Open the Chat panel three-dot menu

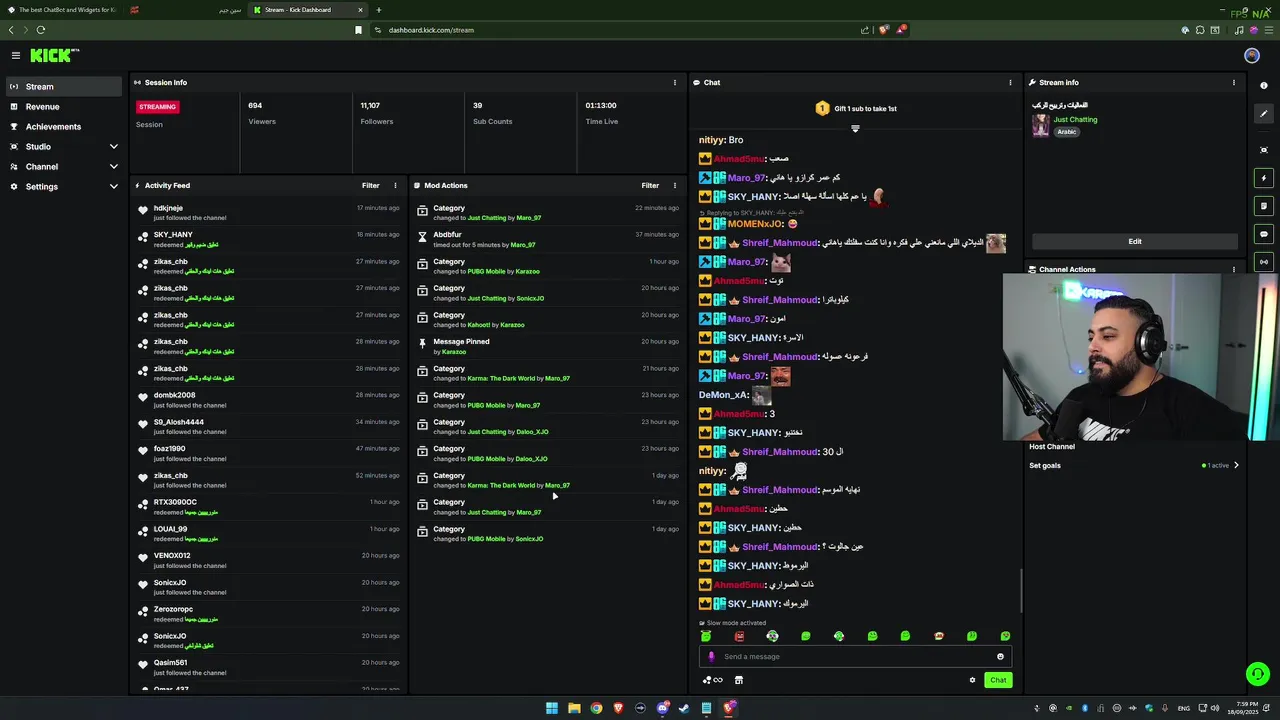pyautogui.click(x=1010, y=83)
